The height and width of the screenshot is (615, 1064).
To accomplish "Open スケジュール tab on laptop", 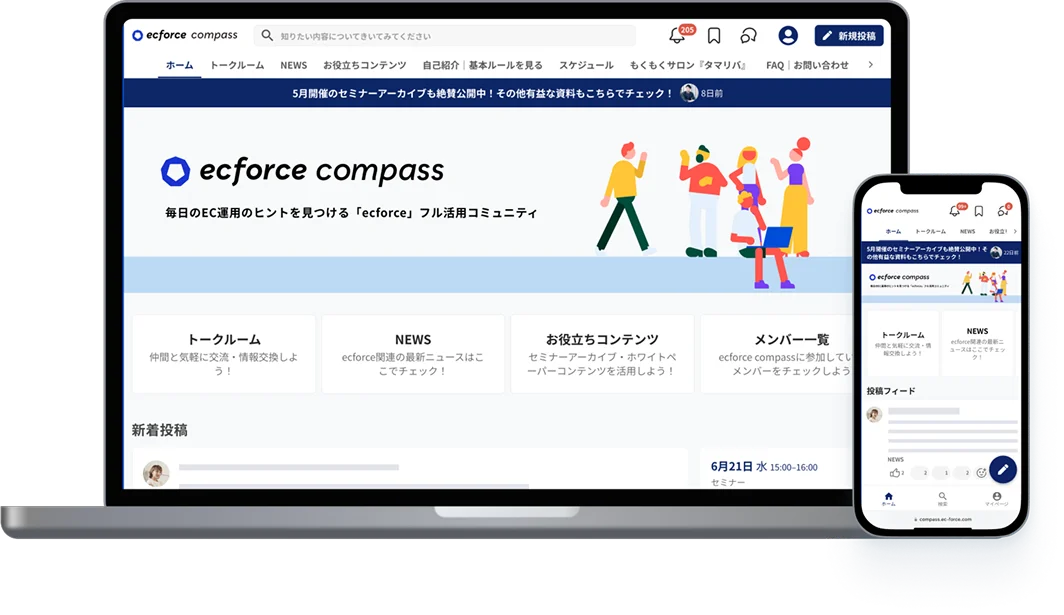I will pyautogui.click(x=586, y=65).
